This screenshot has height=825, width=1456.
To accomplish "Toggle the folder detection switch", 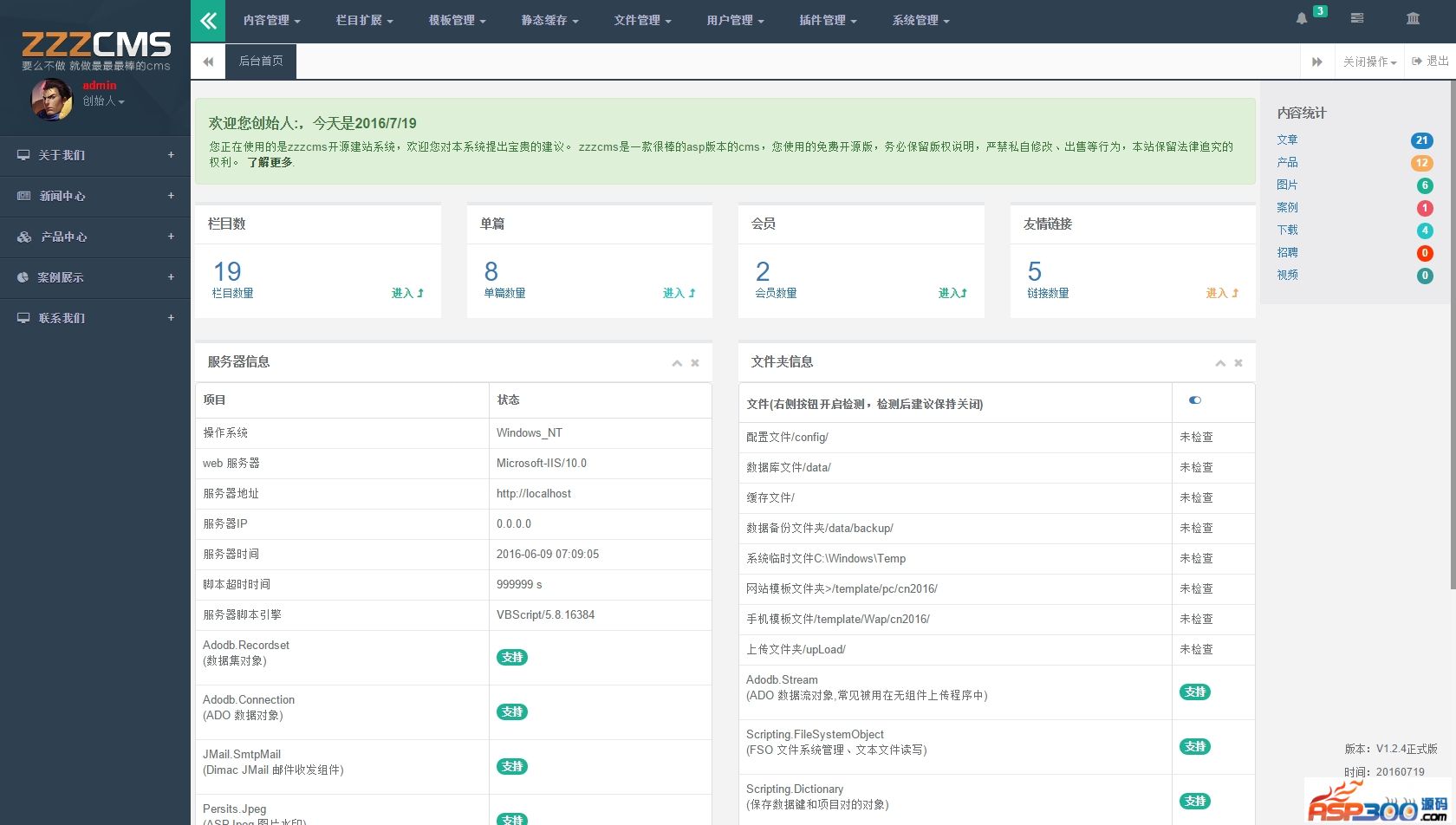I will (x=1195, y=400).
